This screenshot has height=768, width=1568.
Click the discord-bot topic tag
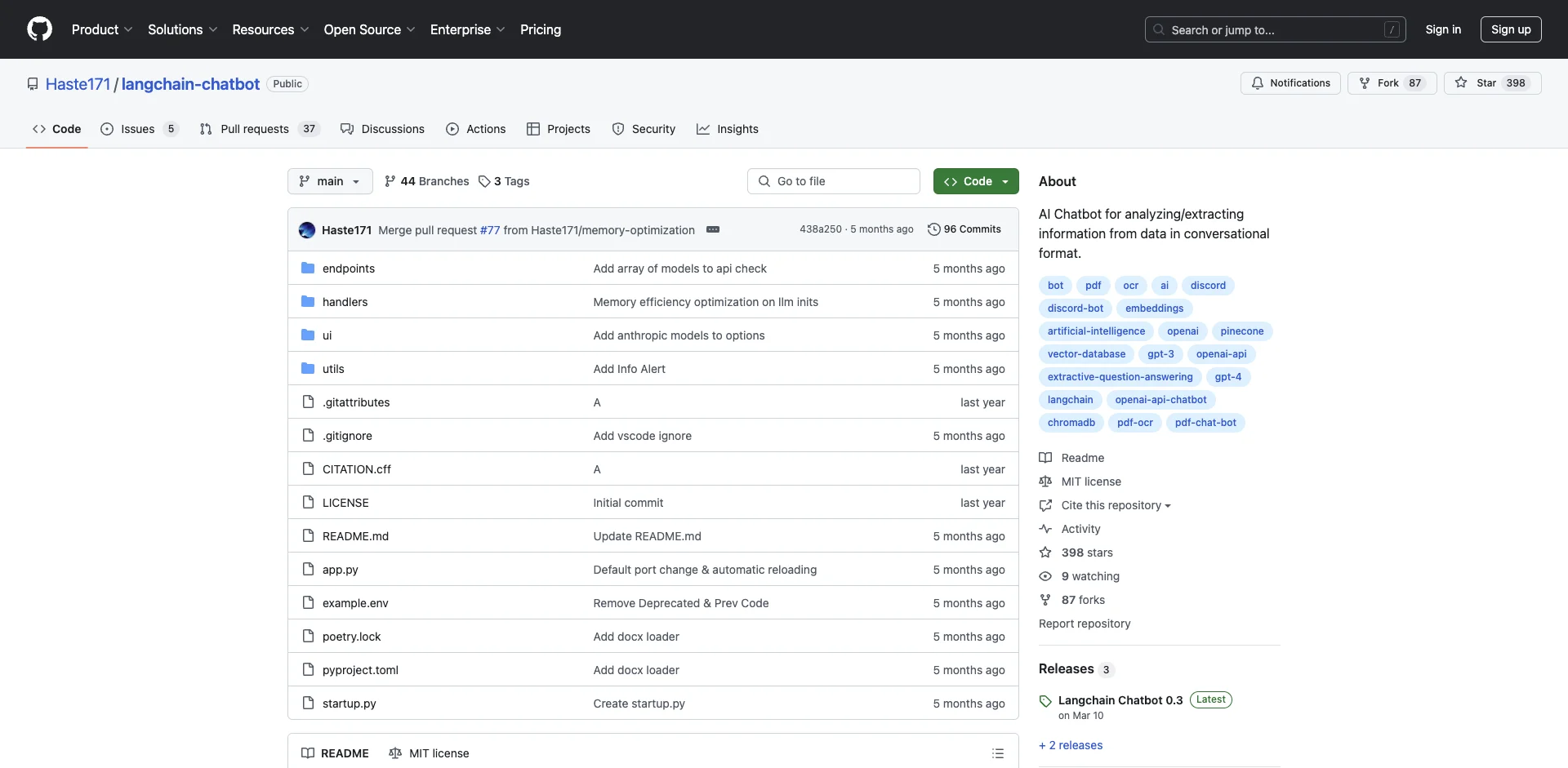(x=1075, y=309)
